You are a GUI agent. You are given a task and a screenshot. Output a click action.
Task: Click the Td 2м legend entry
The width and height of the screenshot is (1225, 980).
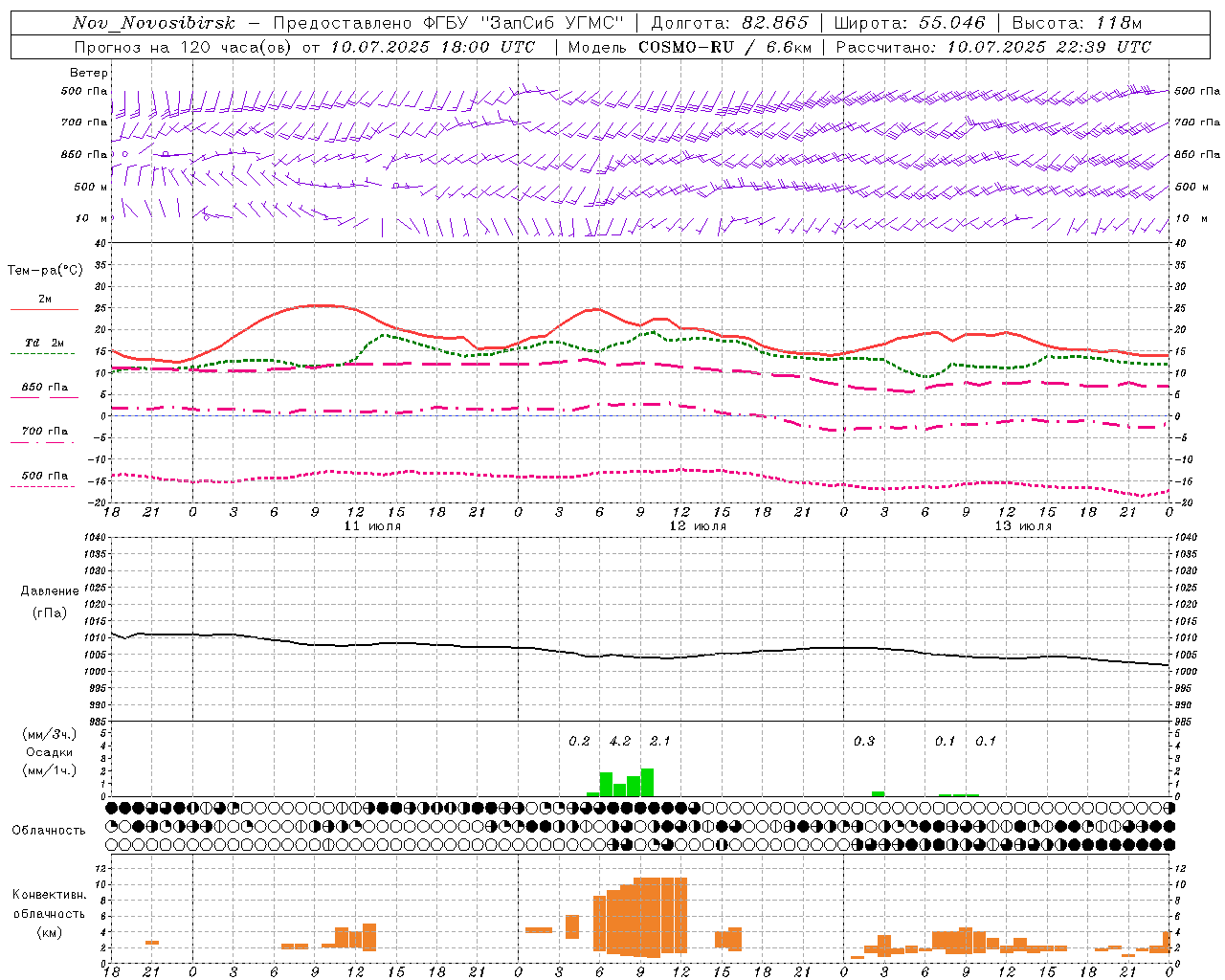(x=45, y=343)
